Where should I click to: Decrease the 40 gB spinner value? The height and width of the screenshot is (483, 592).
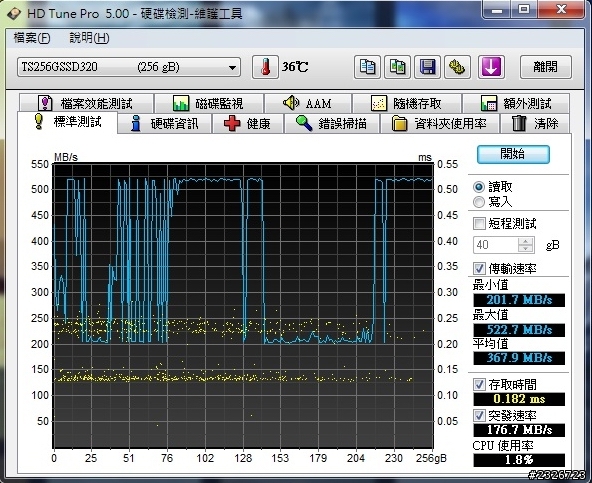525,248
